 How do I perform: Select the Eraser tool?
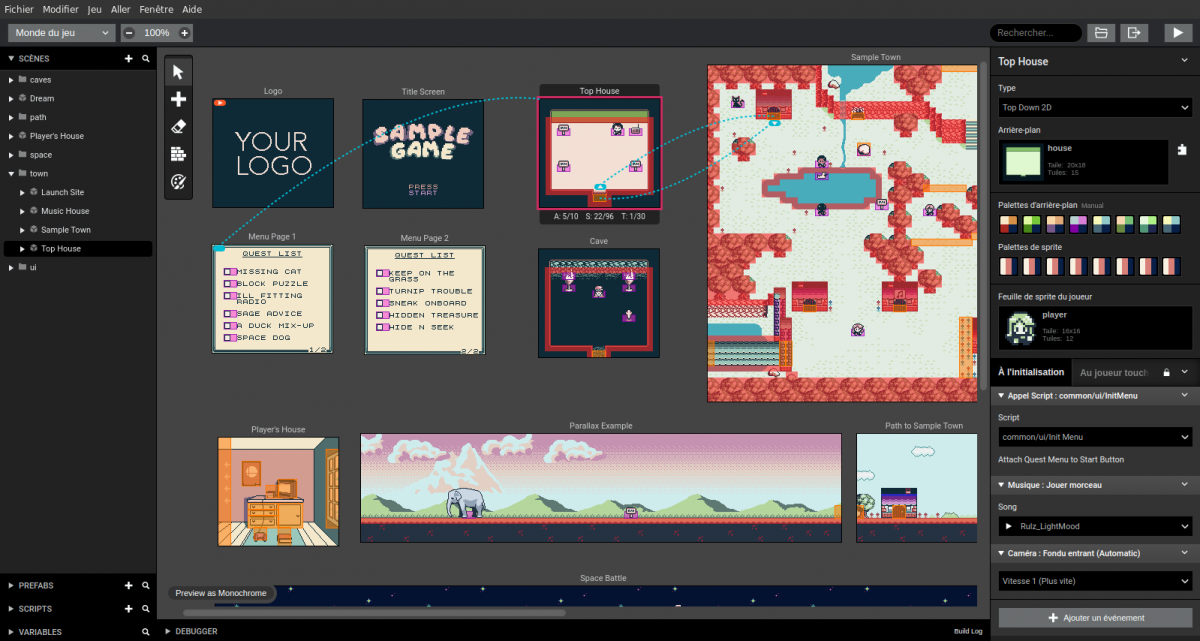[178, 126]
